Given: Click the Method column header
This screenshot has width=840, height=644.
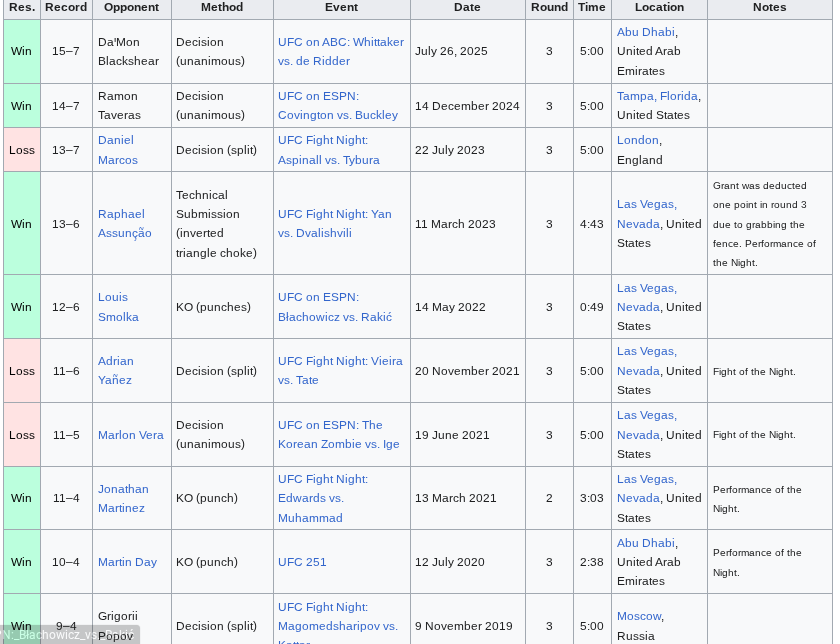Looking at the screenshot, I should tap(222, 8).
